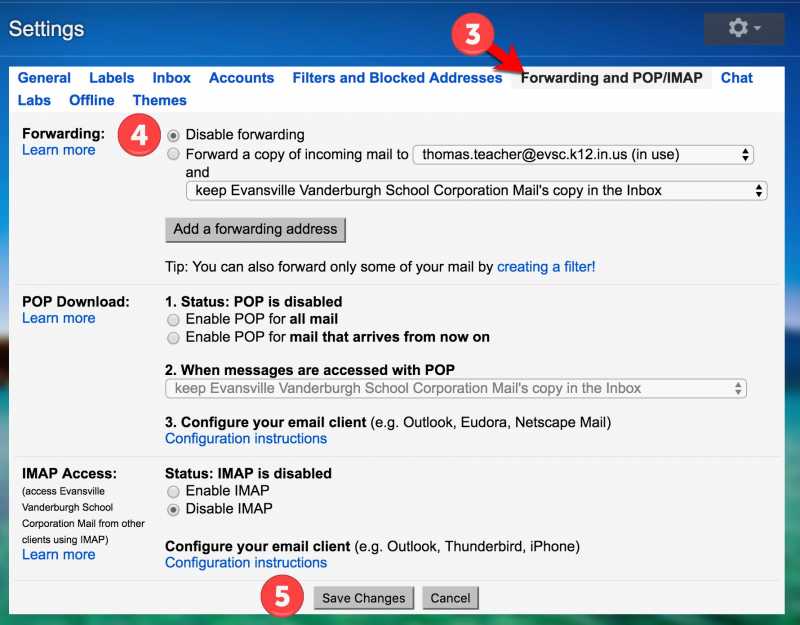
Task: Open the forwarding address dropdown
Action: point(584,155)
